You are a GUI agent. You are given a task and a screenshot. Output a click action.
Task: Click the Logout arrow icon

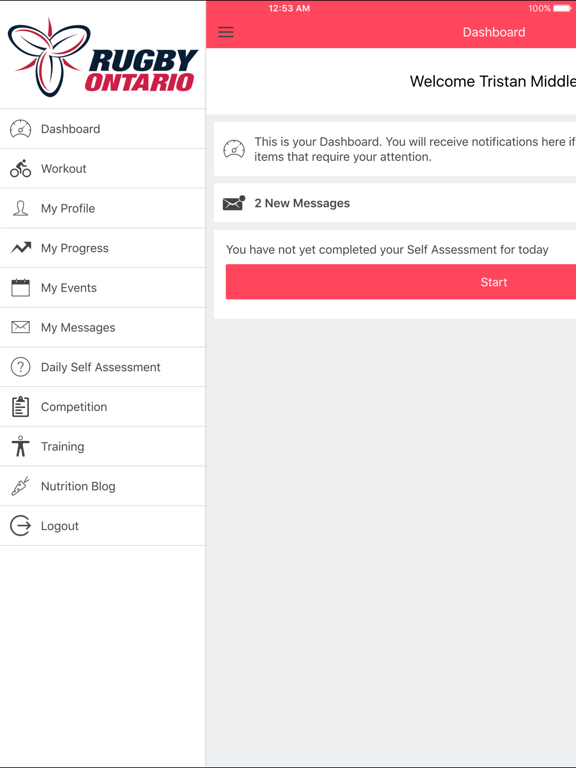21,526
